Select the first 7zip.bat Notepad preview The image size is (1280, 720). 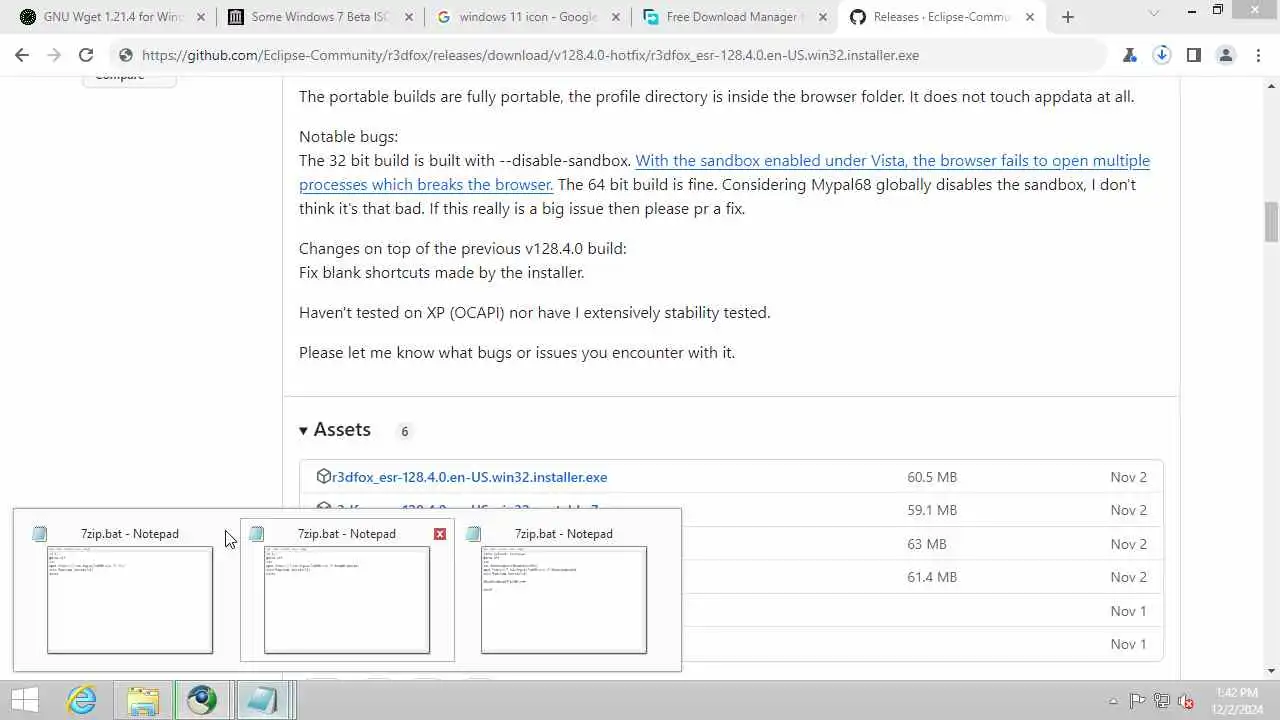[130, 590]
